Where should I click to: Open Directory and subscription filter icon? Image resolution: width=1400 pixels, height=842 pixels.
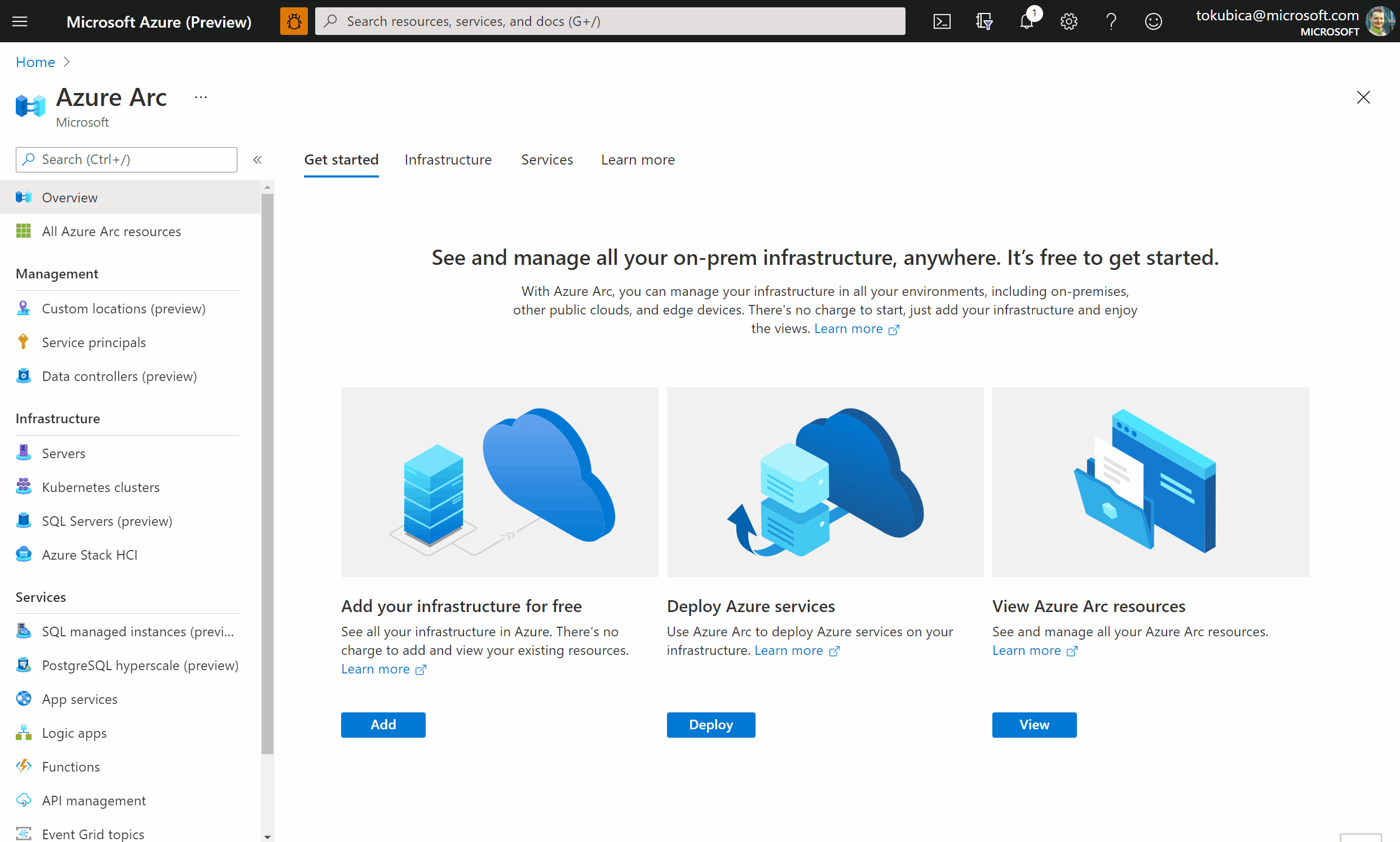[984, 21]
